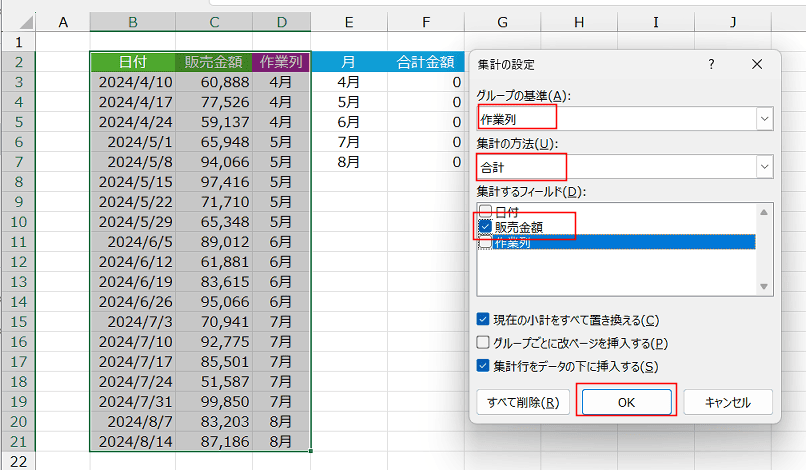Disable 現在の小計をすべて置き換える option

485,320
